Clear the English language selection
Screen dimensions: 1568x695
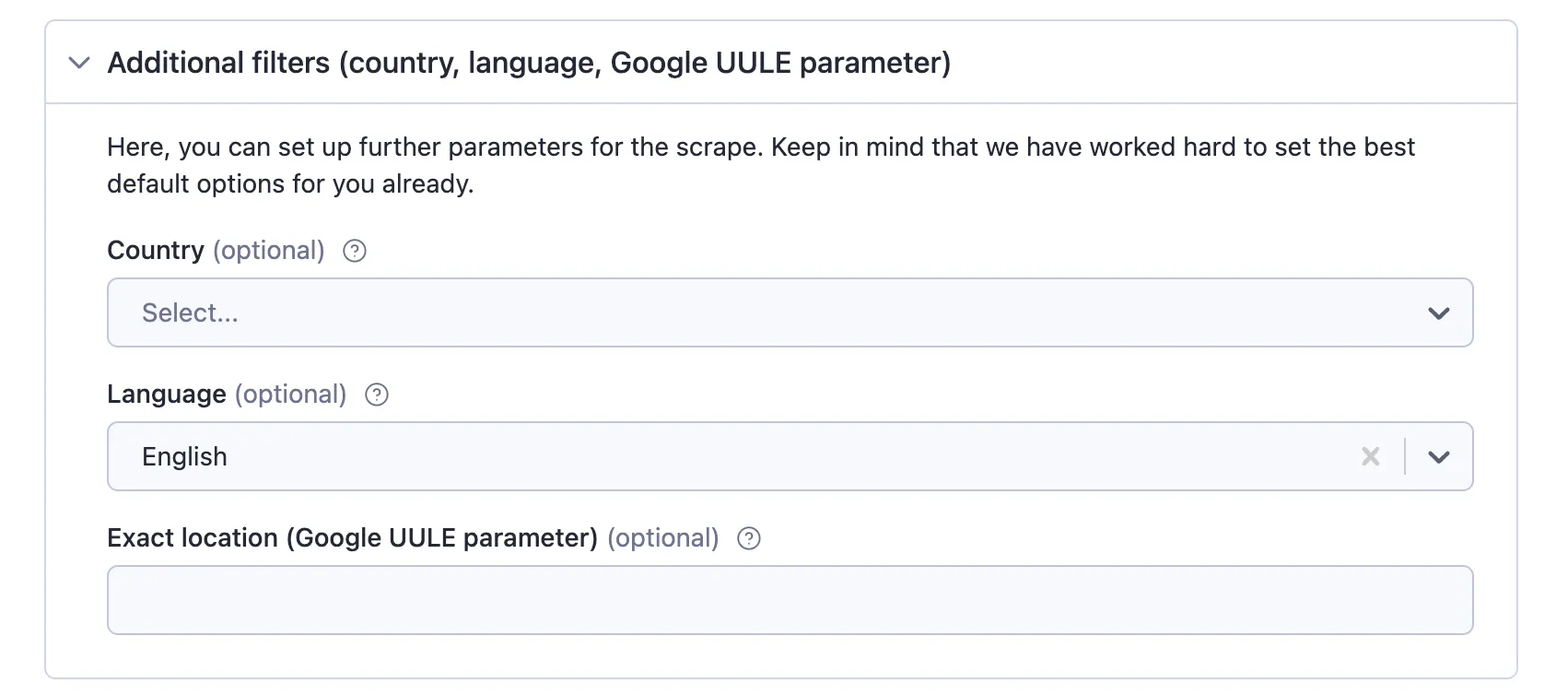(1371, 456)
